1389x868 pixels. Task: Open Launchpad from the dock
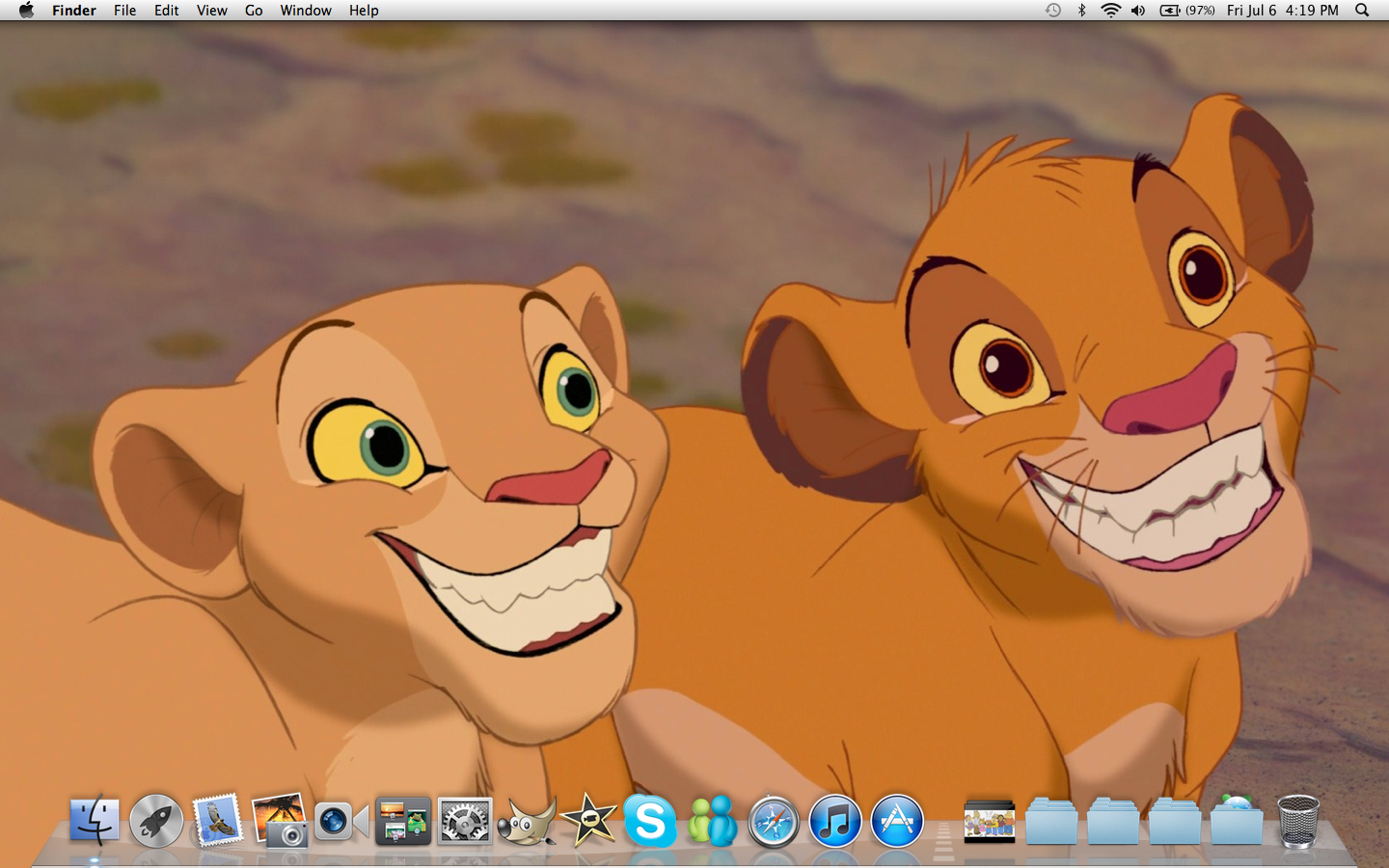156,822
